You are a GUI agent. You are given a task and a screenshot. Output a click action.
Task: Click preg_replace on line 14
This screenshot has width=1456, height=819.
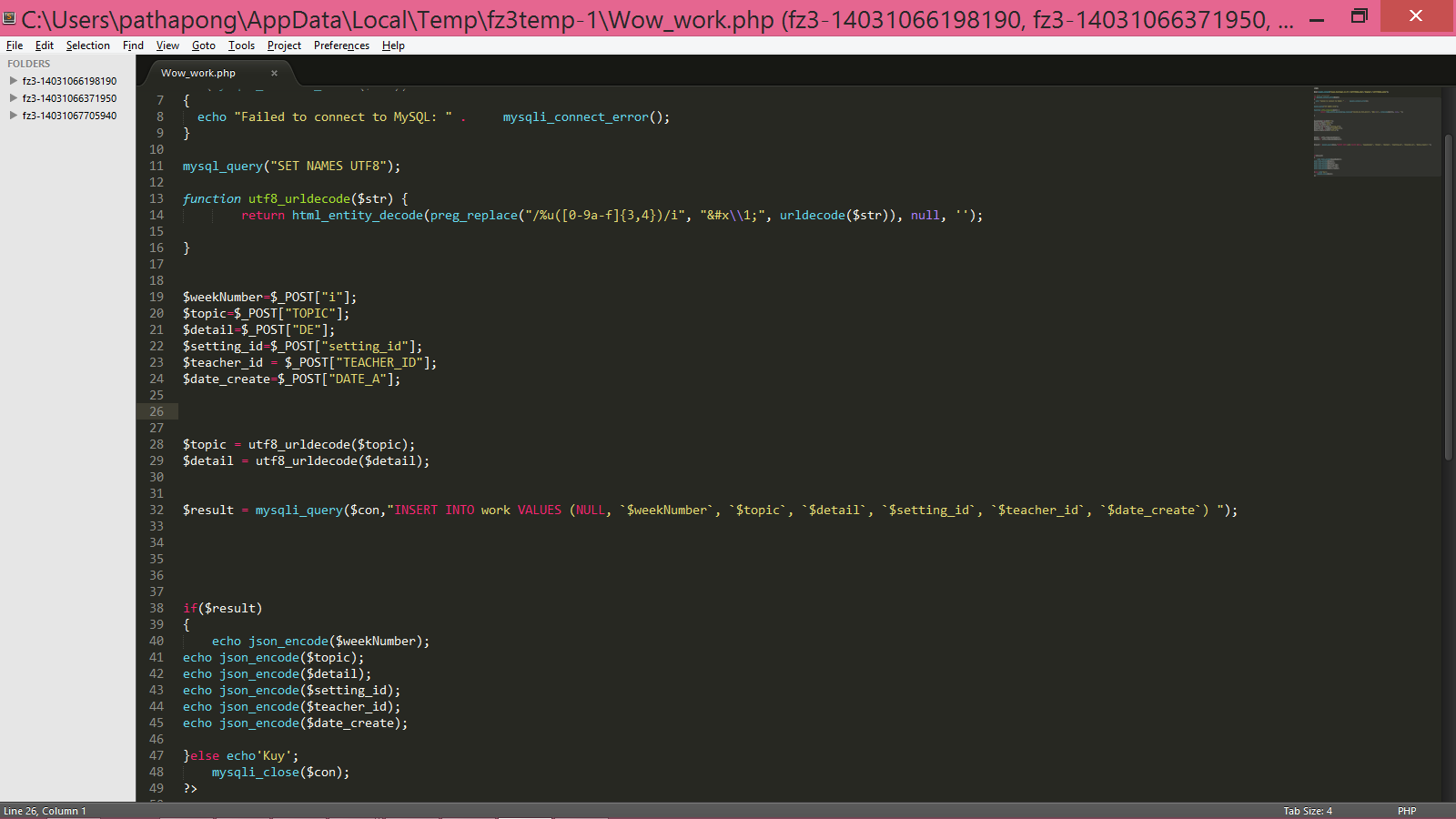coord(473,215)
